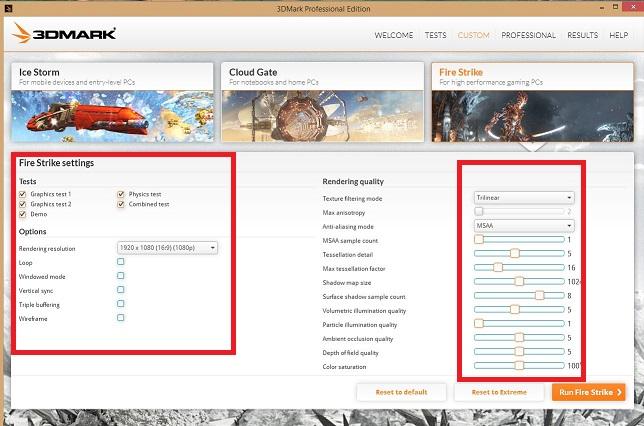Open the PROFESSIONAL tab
Viewport: 644px width, 426px height.
(x=528, y=35)
